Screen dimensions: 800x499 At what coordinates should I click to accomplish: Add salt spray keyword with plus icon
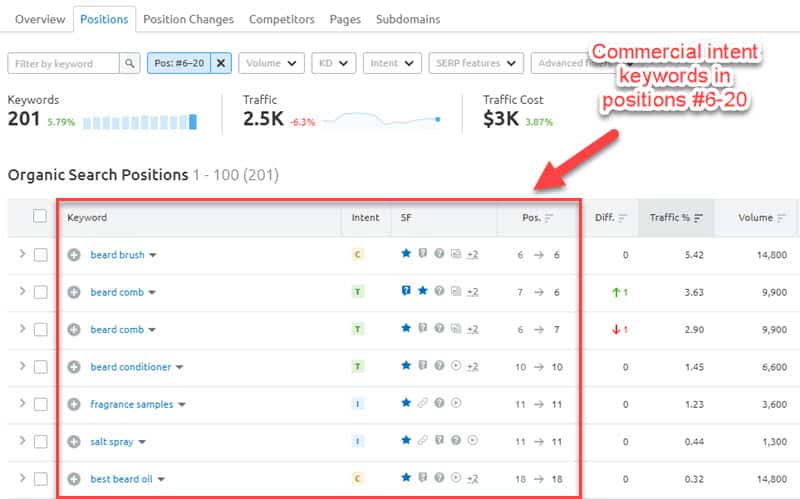pyautogui.click(x=74, y=441)
